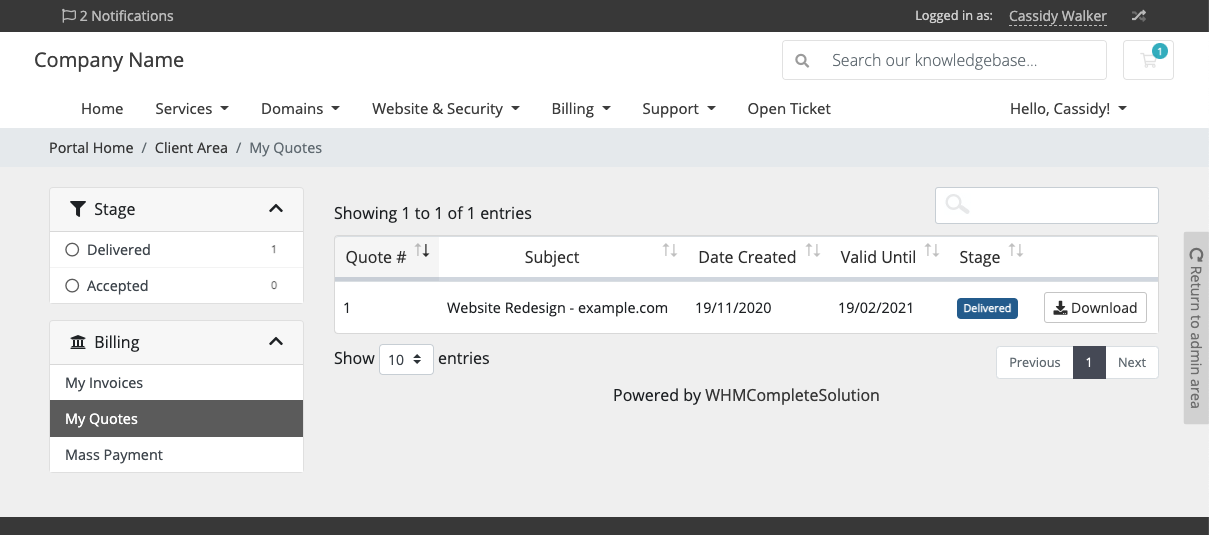The width and height of the screenshot is (1209, 535).
Task: Sort by Subject column arrows
Action: pyautogui.click(x=670, y=250)
